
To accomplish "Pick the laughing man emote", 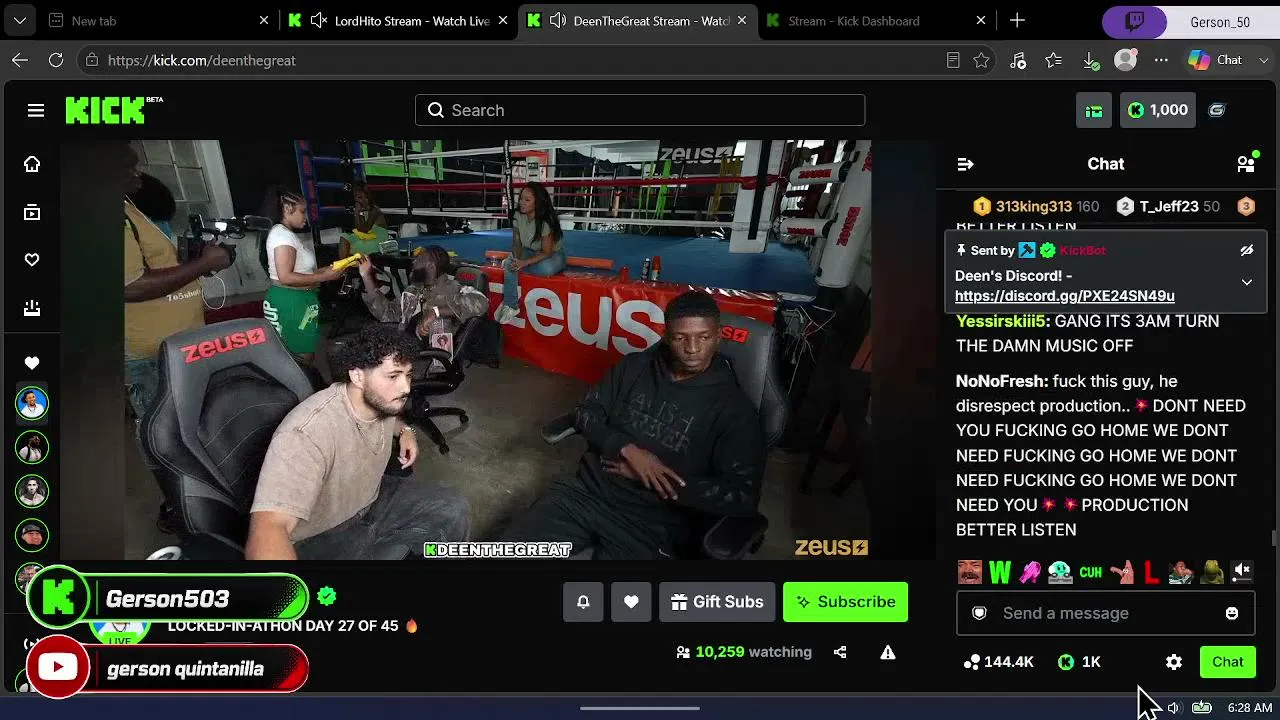I will pos(969,572).
